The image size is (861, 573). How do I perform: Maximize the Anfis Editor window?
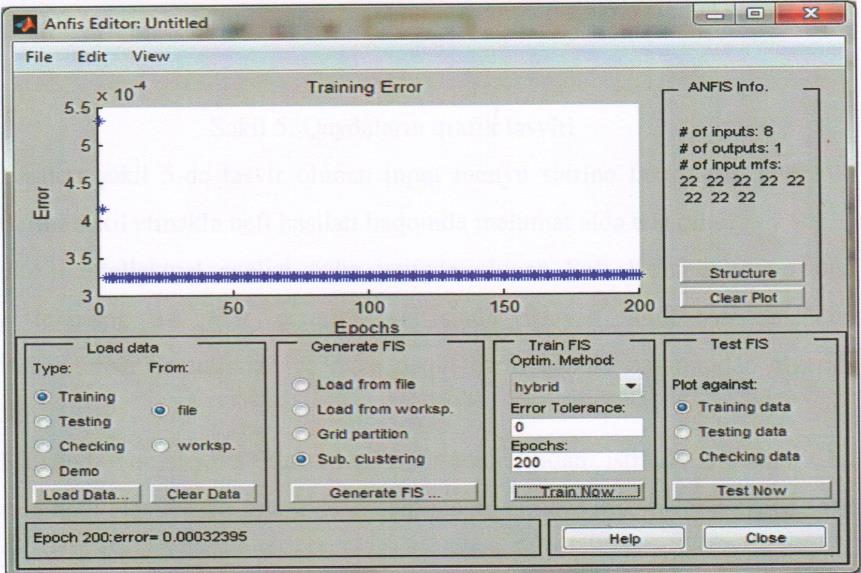click(755, 14)
